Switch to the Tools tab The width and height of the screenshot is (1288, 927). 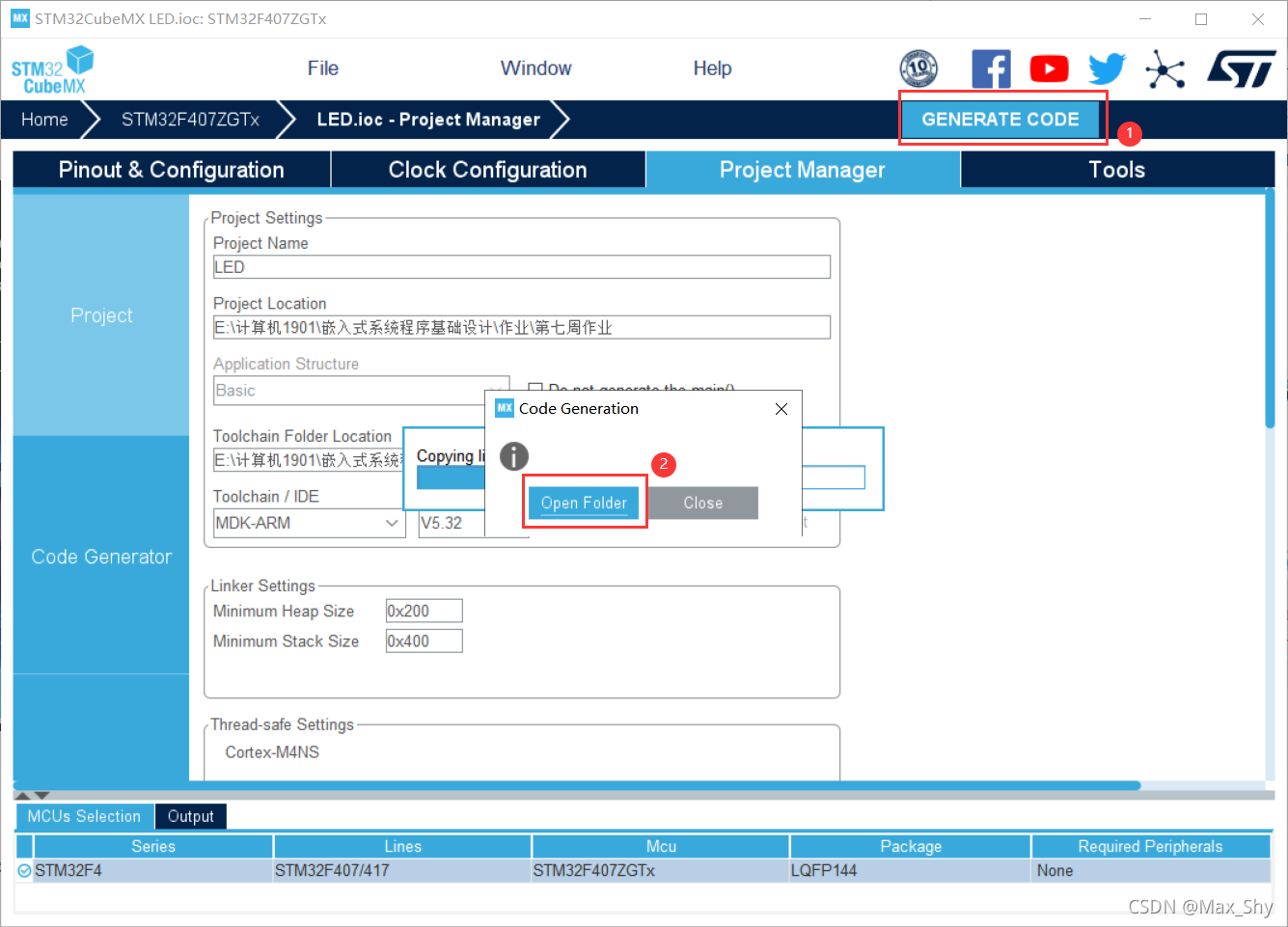(x=1117, y=170)
